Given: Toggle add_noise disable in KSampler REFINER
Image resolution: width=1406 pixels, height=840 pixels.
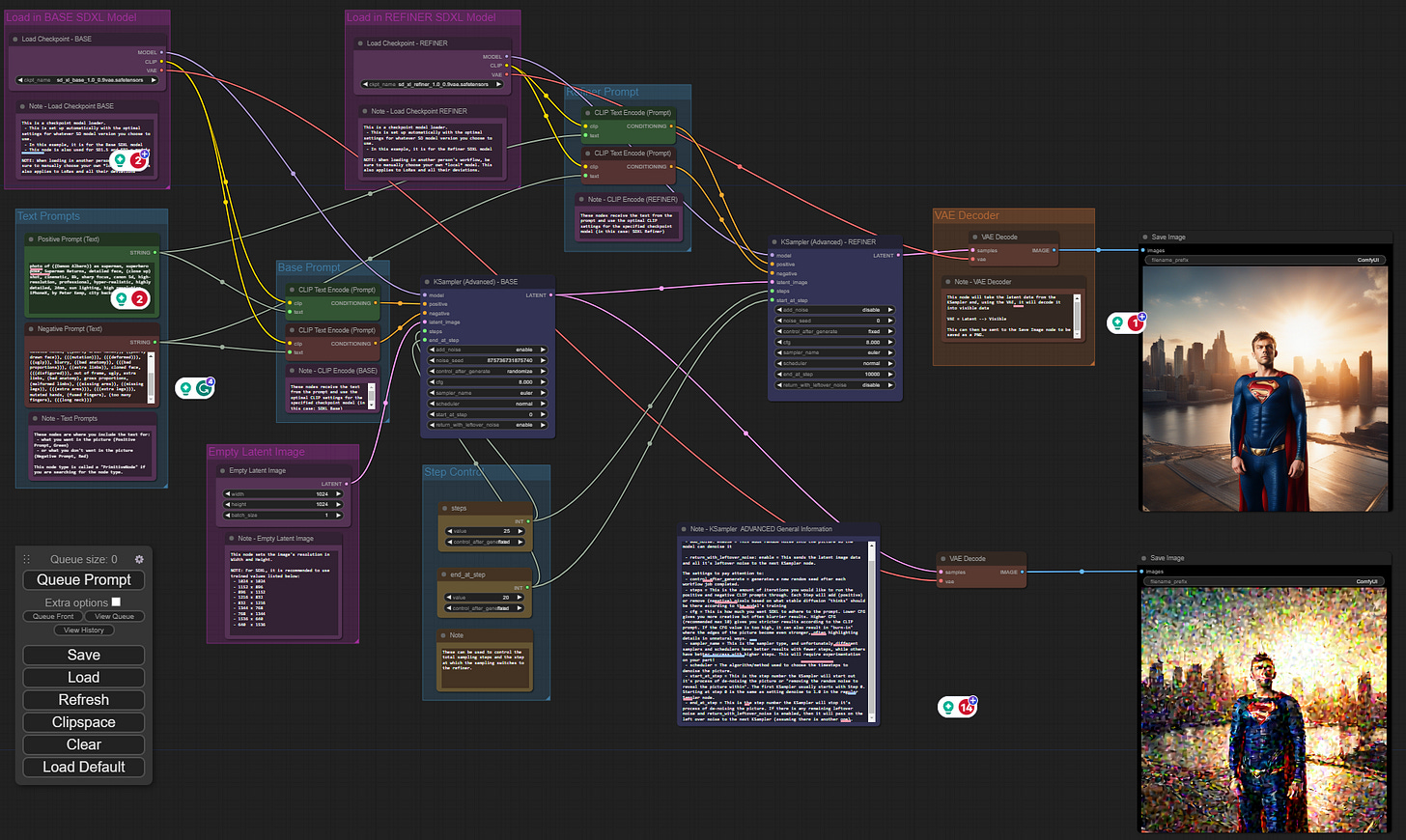Looking at the screenshot, I should tap(835, 310).
